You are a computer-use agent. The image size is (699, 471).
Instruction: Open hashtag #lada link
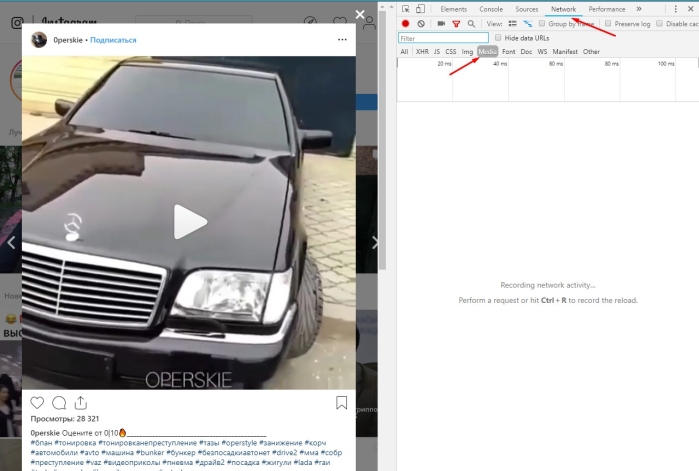(x=304, y=463)
